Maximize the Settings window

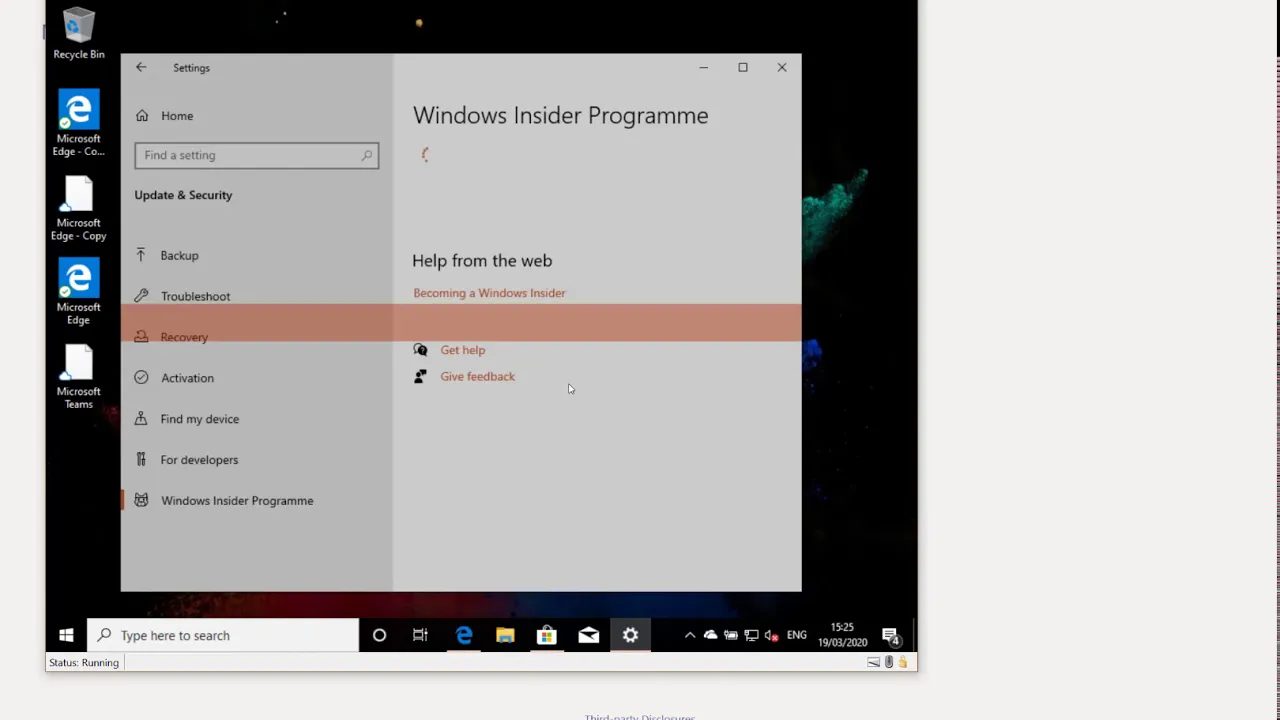[742, 67]
